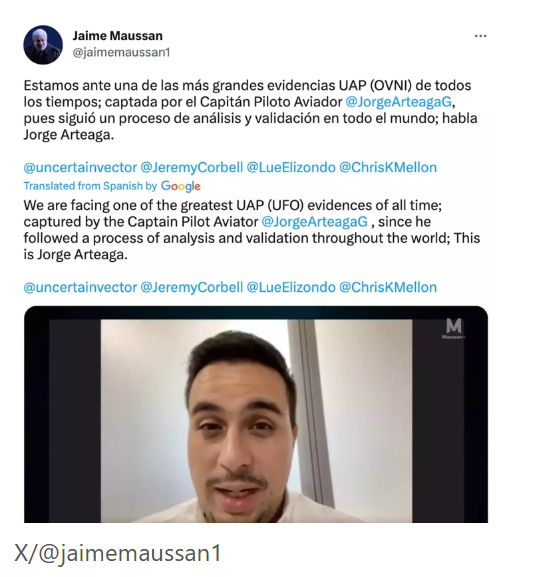Click the original Spanish tweet text

[x=250, y=110]
